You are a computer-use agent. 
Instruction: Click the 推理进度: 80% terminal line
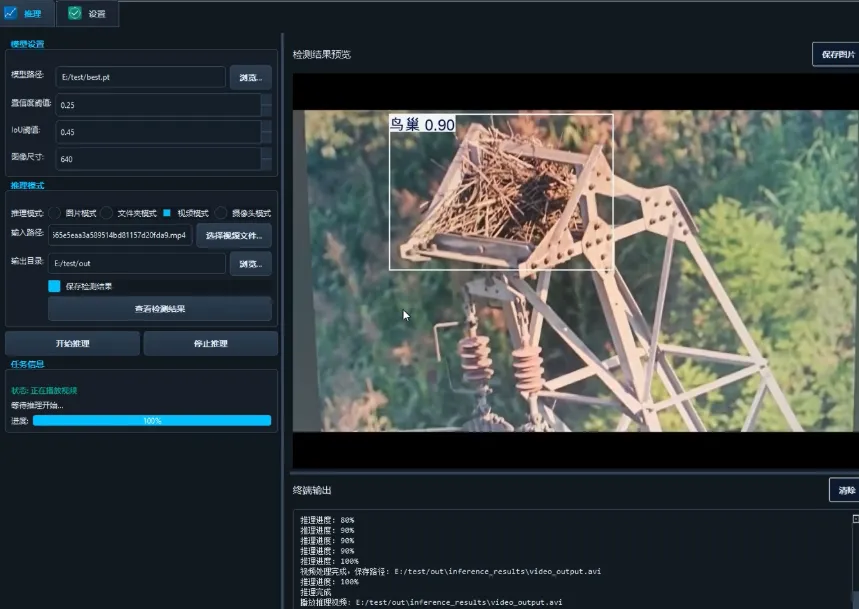click(x=327, y=520)
